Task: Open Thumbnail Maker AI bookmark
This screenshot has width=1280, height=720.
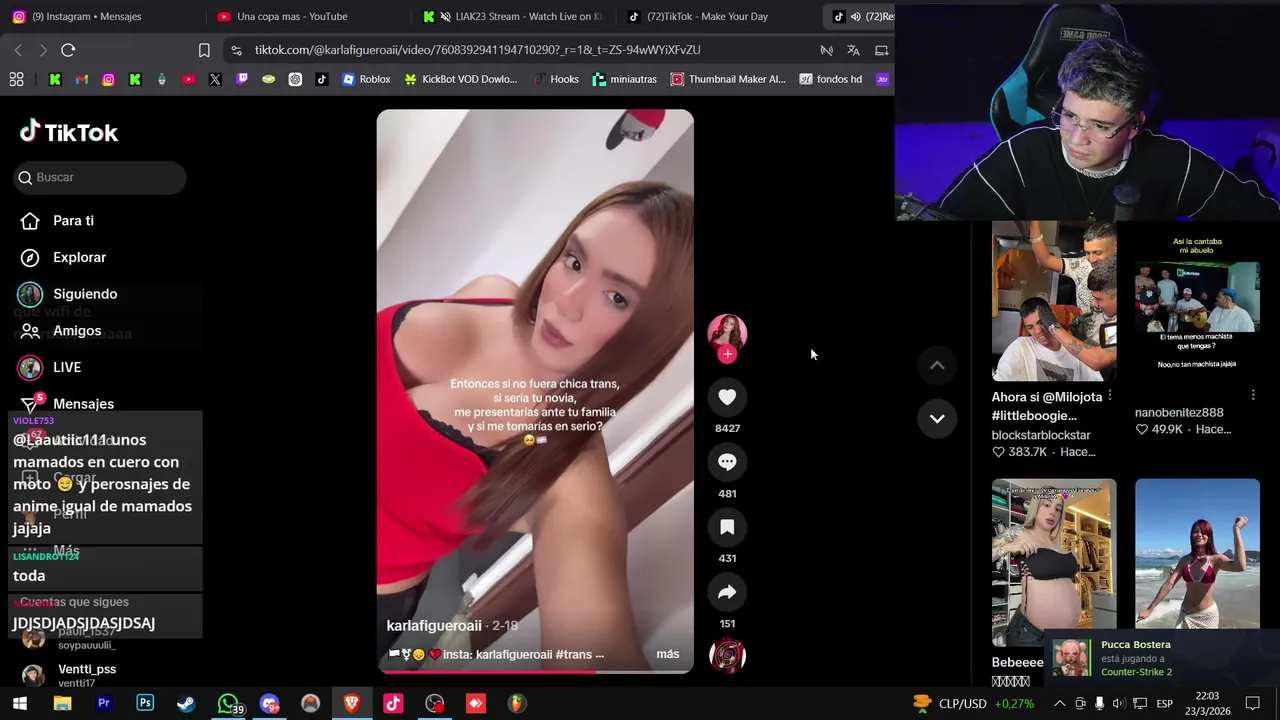Action: click(728, 79)
